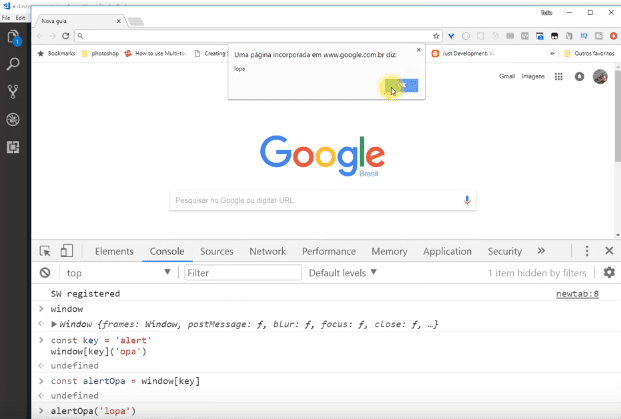This screenshot has width=621, height=419.
Task: Switch to the Network tab
Action: coord(267,252)
